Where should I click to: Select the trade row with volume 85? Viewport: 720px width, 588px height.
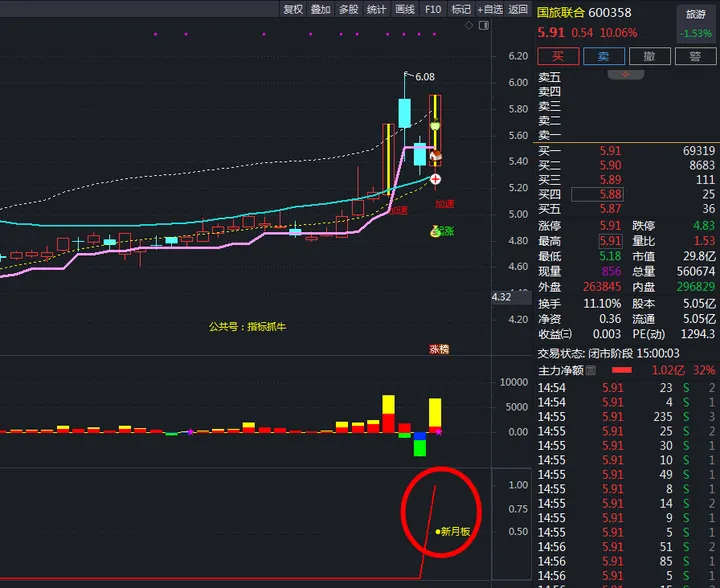click(626, 561)
